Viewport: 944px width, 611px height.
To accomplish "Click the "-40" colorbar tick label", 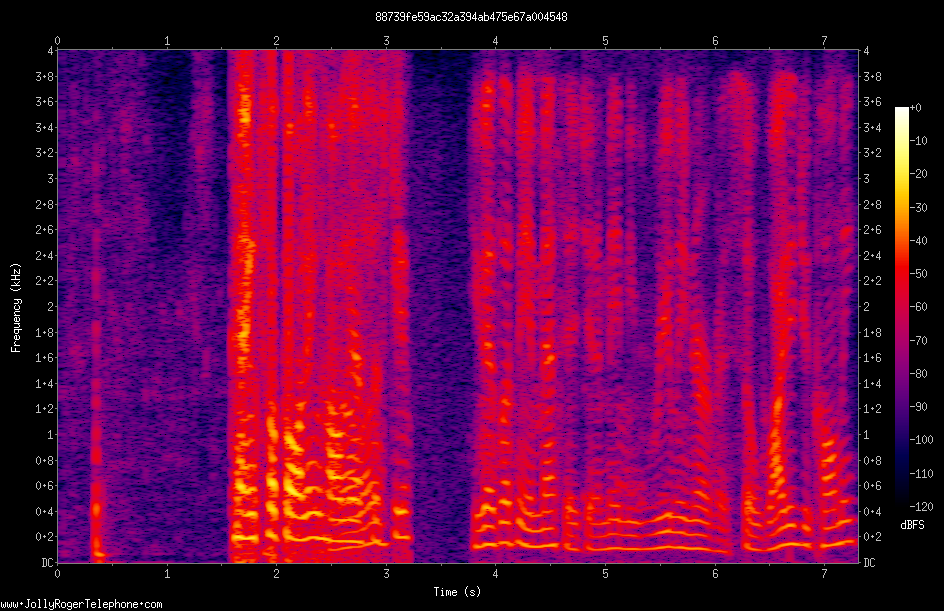I will (x=918, y=241).
